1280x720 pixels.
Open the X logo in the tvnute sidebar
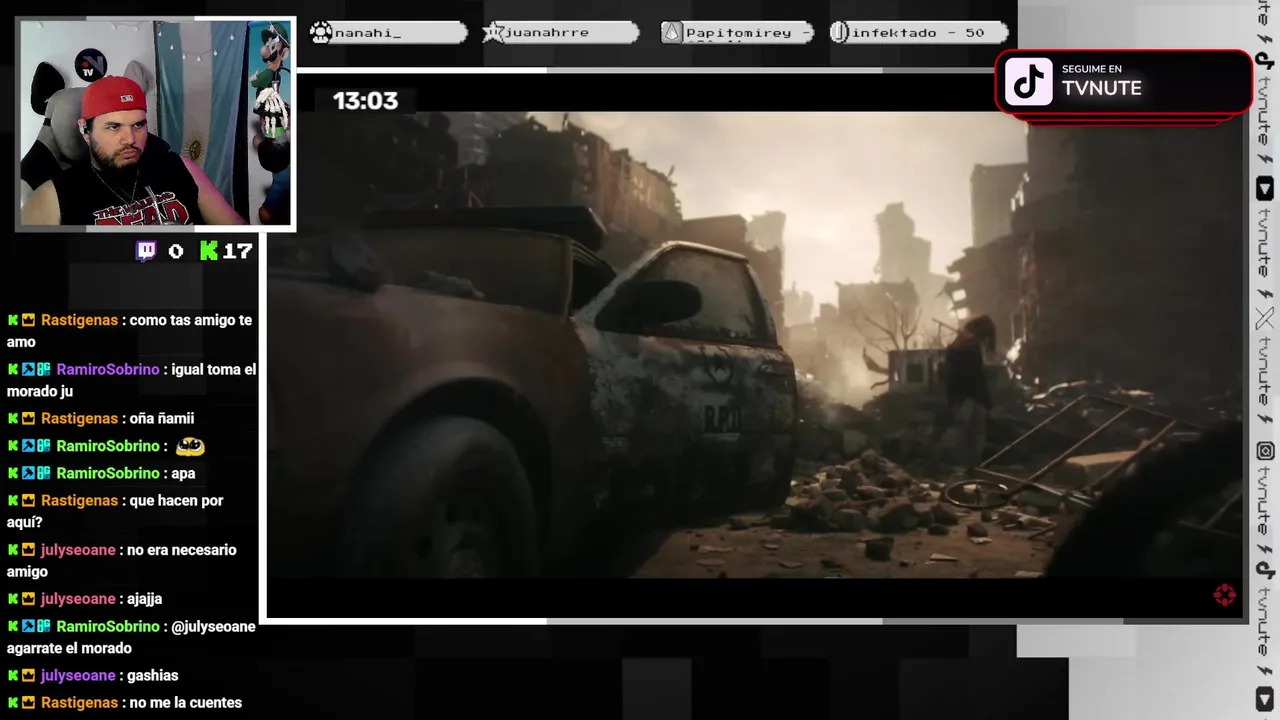[1265, 320]
